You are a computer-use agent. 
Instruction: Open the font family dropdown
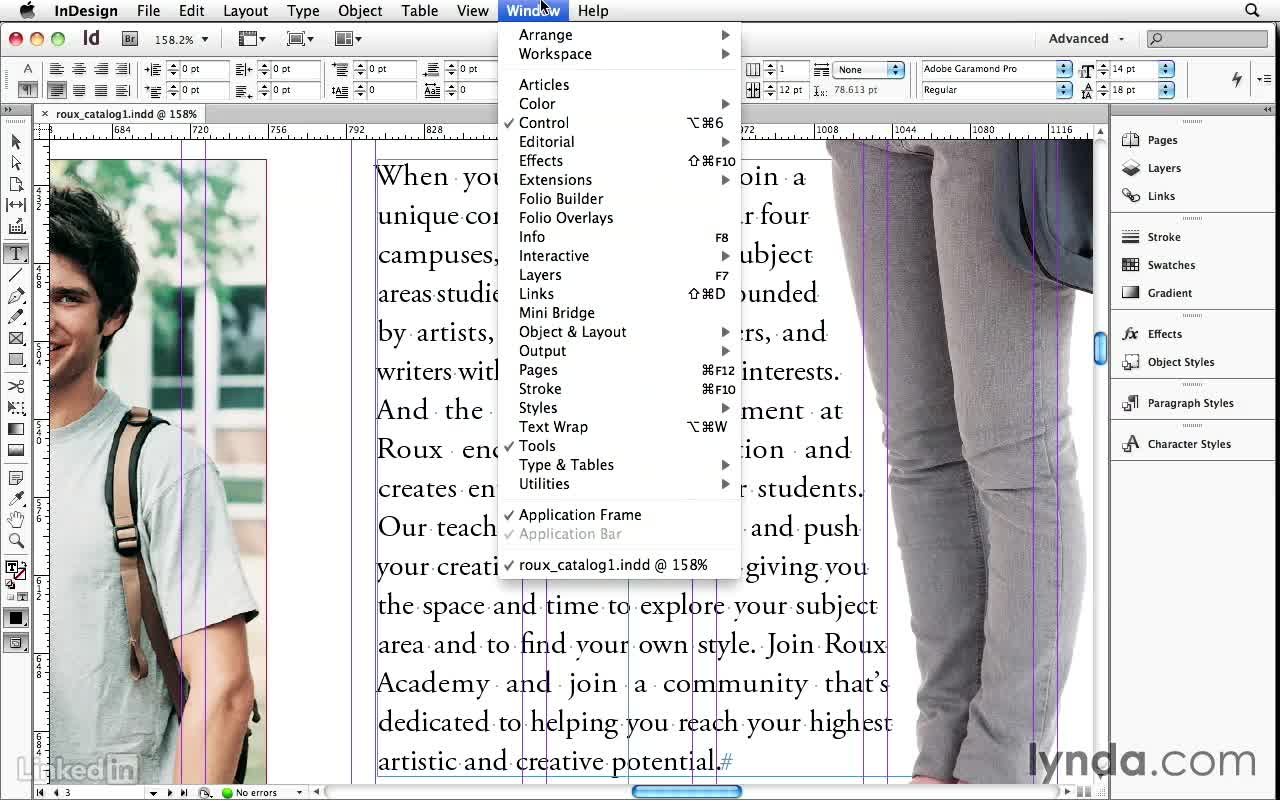[x=1064, y=69]
